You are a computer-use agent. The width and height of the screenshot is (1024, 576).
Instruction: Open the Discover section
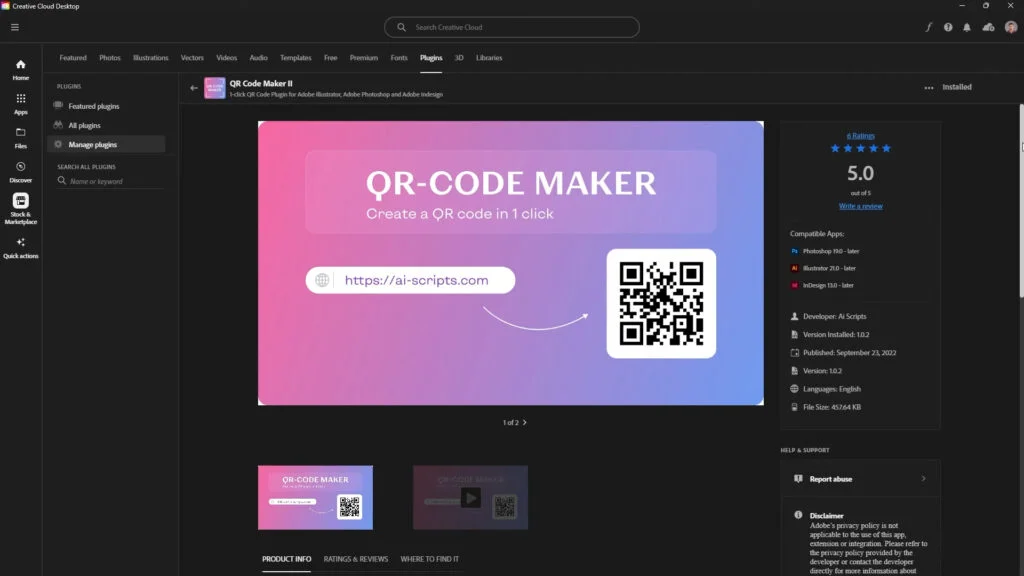pyautogui.click(x=20, y=172)
